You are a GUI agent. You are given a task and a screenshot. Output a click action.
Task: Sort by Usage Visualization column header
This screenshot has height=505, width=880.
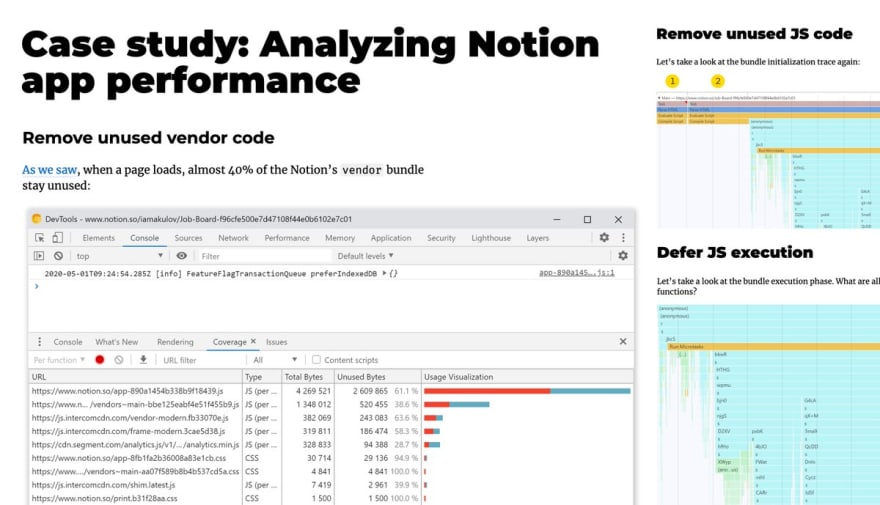[x=527, y=377]
